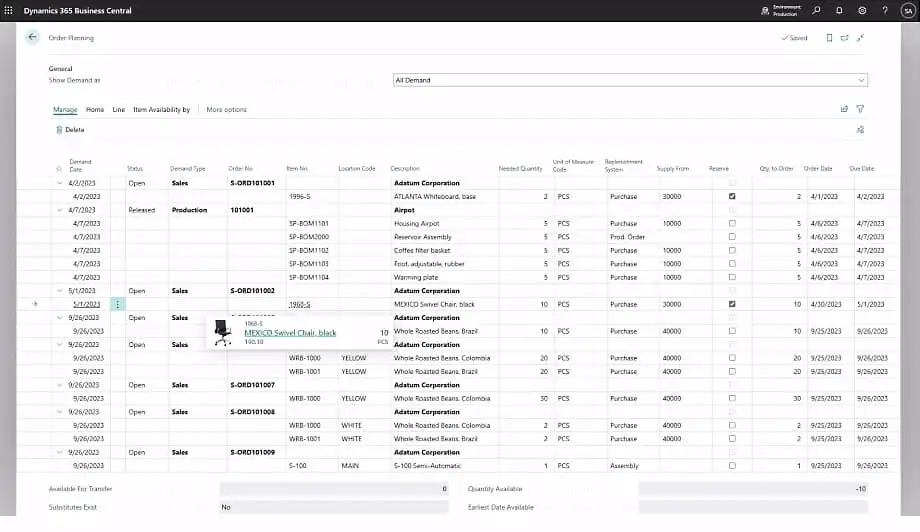Click the Delete action text
920x532 pixels.
click(x=75, y=130)
